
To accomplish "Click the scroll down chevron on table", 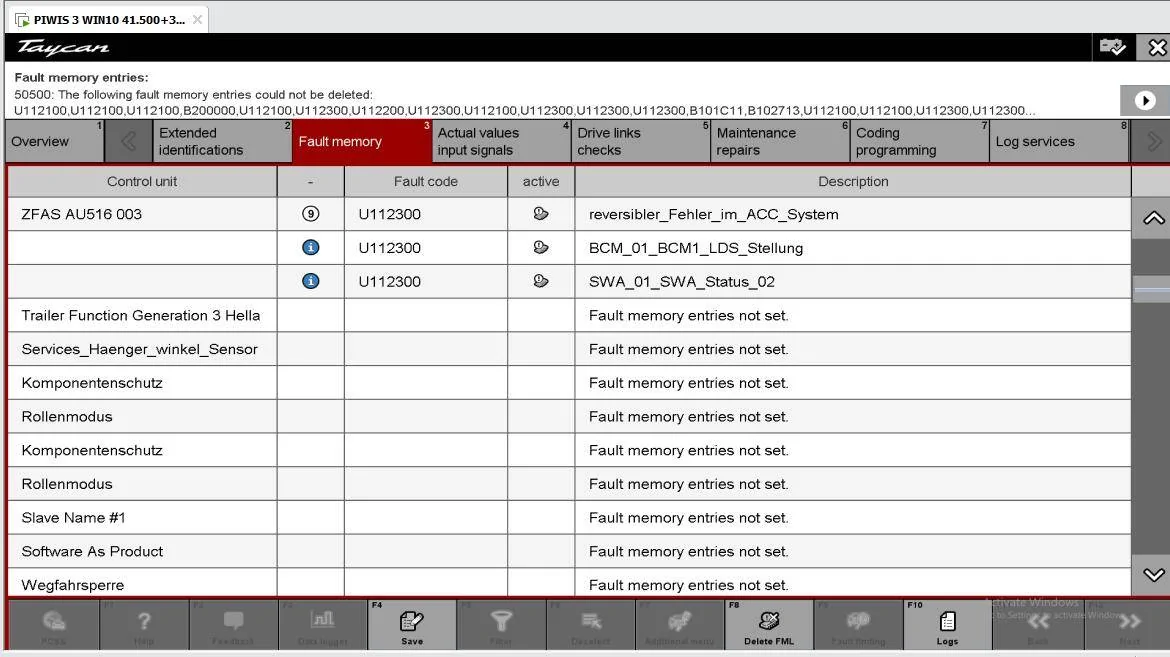I will tap(1153, 575).
